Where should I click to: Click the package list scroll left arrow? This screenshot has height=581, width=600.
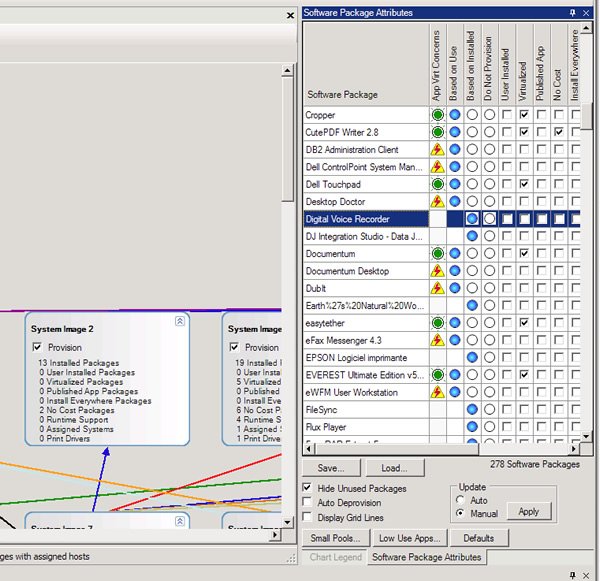308,448
